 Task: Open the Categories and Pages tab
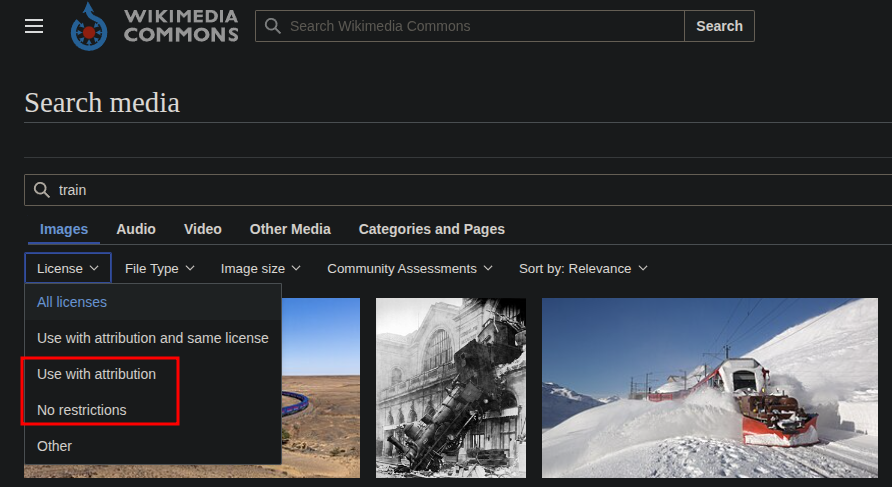click(x=432, y=229)
